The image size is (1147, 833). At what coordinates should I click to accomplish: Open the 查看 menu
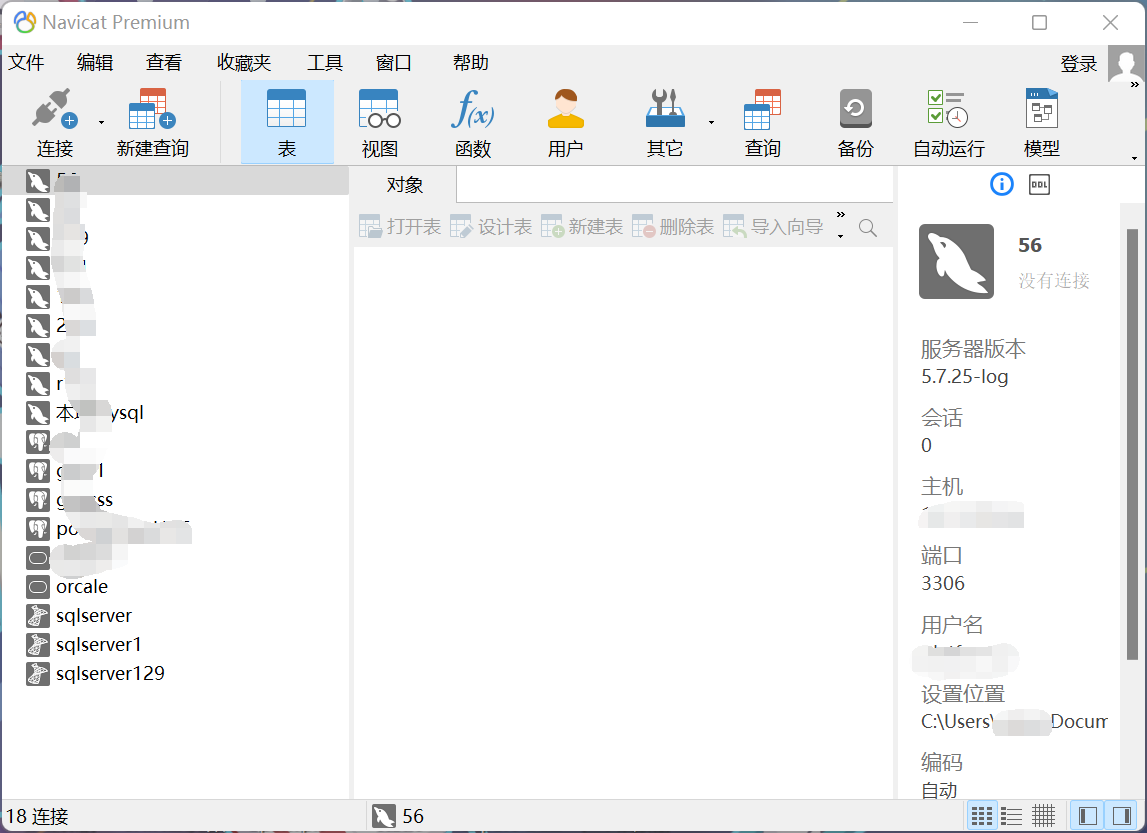coord(164,63)
